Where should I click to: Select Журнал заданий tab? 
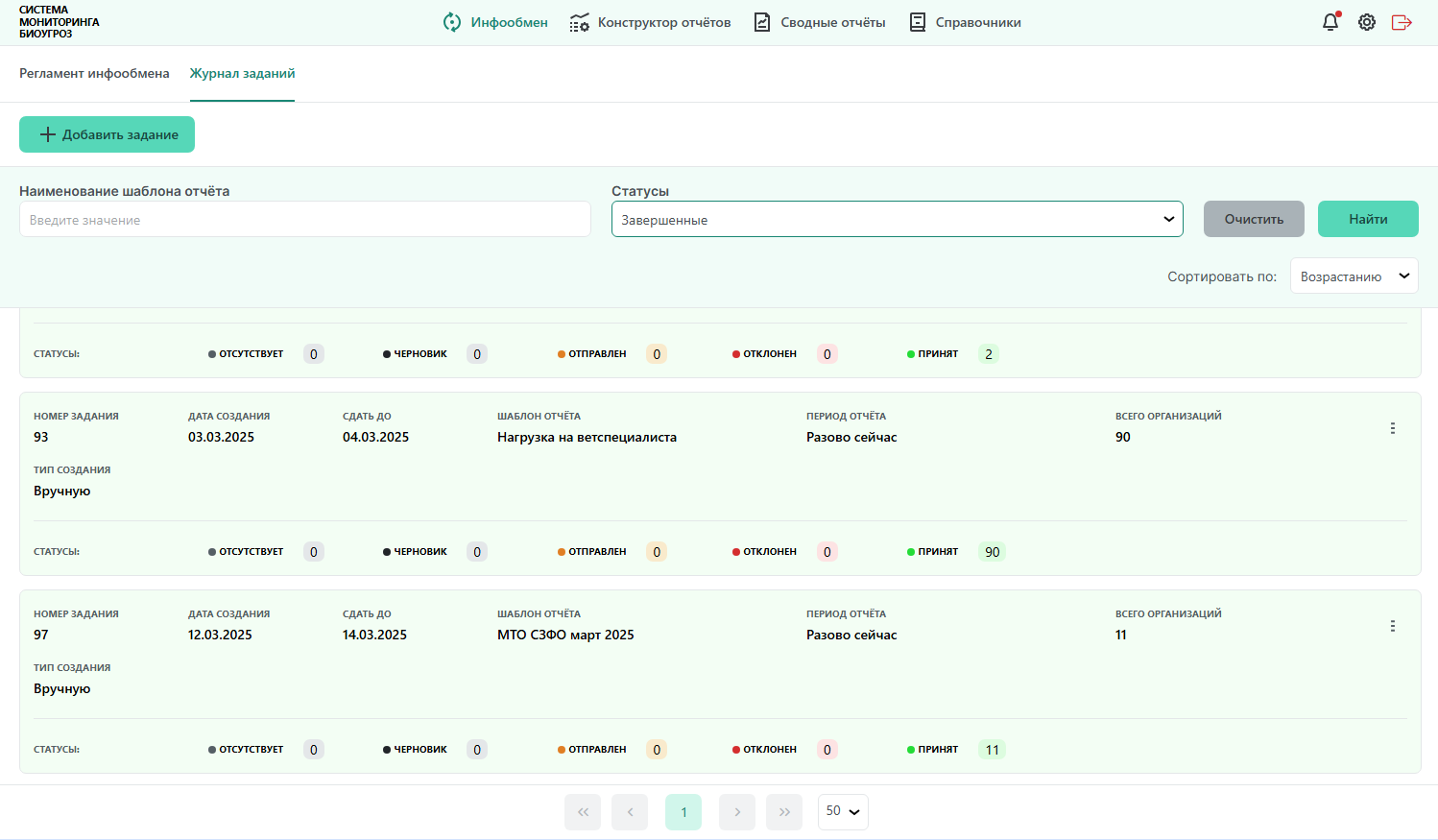click(x=242, y=74)
